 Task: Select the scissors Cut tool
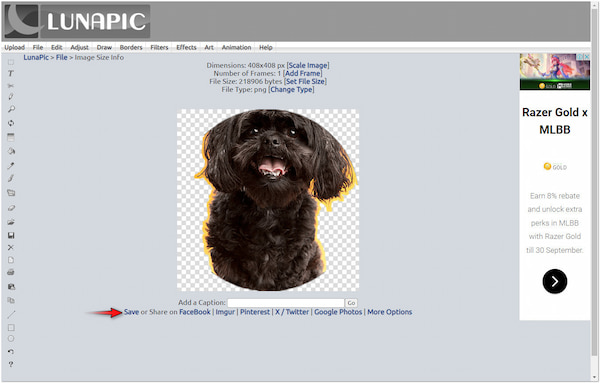11,85
